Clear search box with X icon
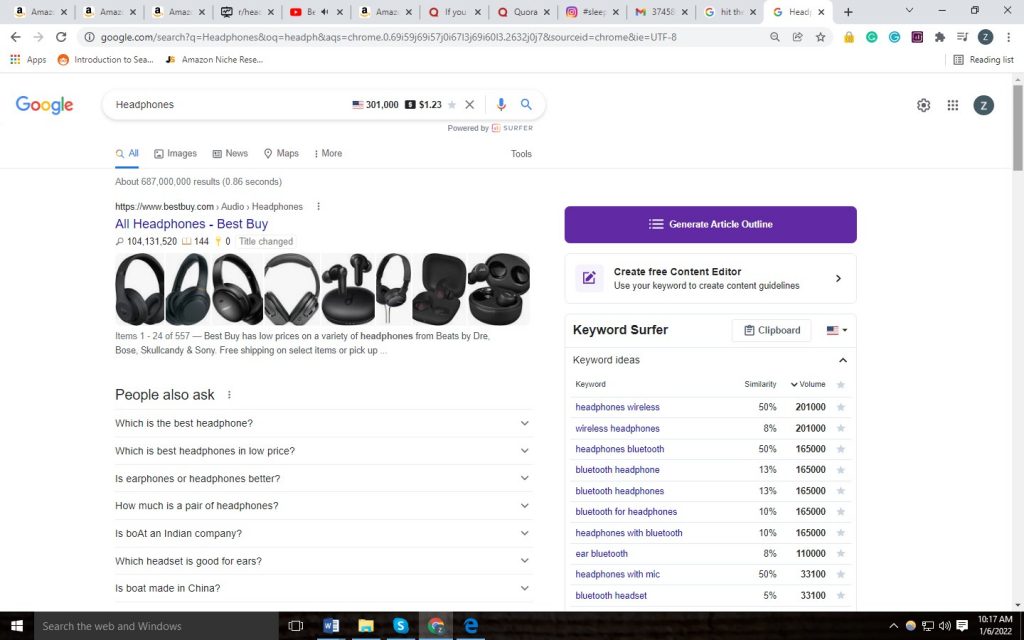 pyautogui.click(x=470, y=104)
